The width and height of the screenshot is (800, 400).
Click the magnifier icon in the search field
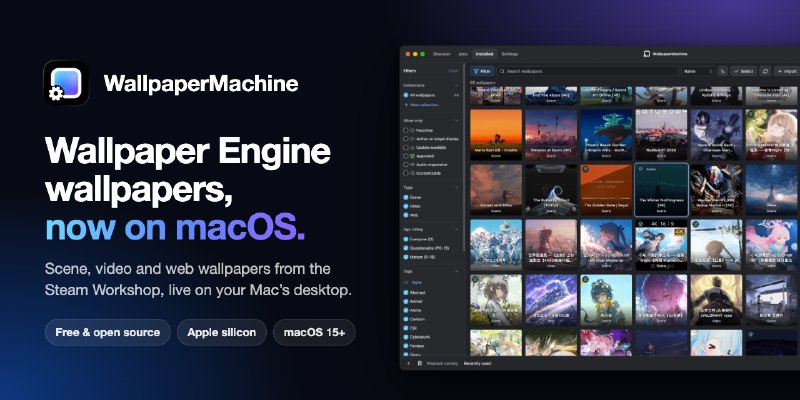coord(502,71)
